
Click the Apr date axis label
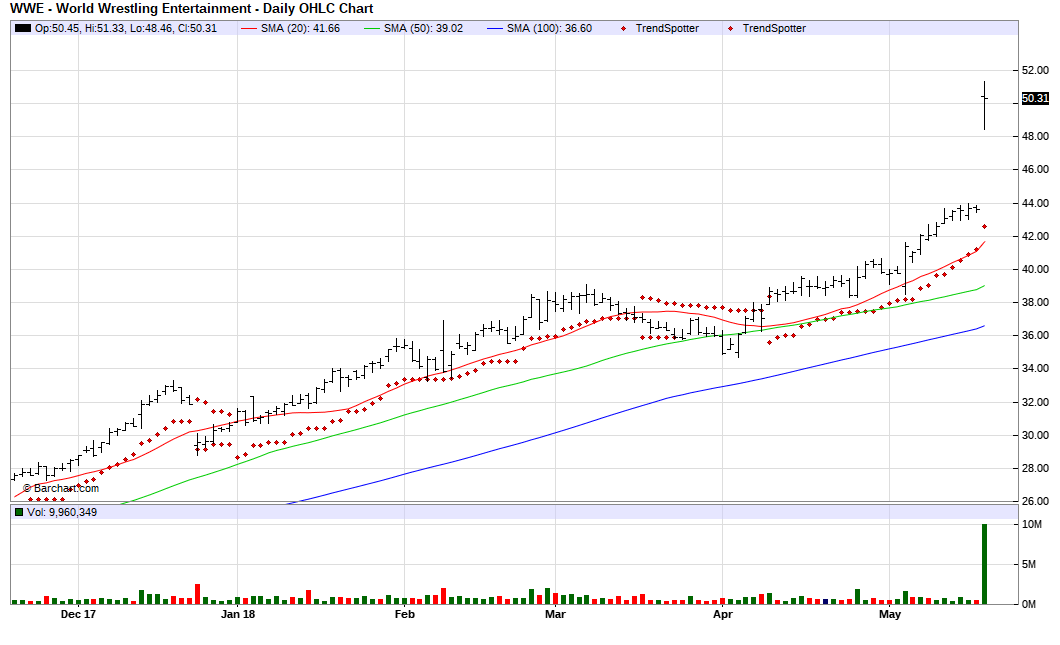[x=723, y=615]
